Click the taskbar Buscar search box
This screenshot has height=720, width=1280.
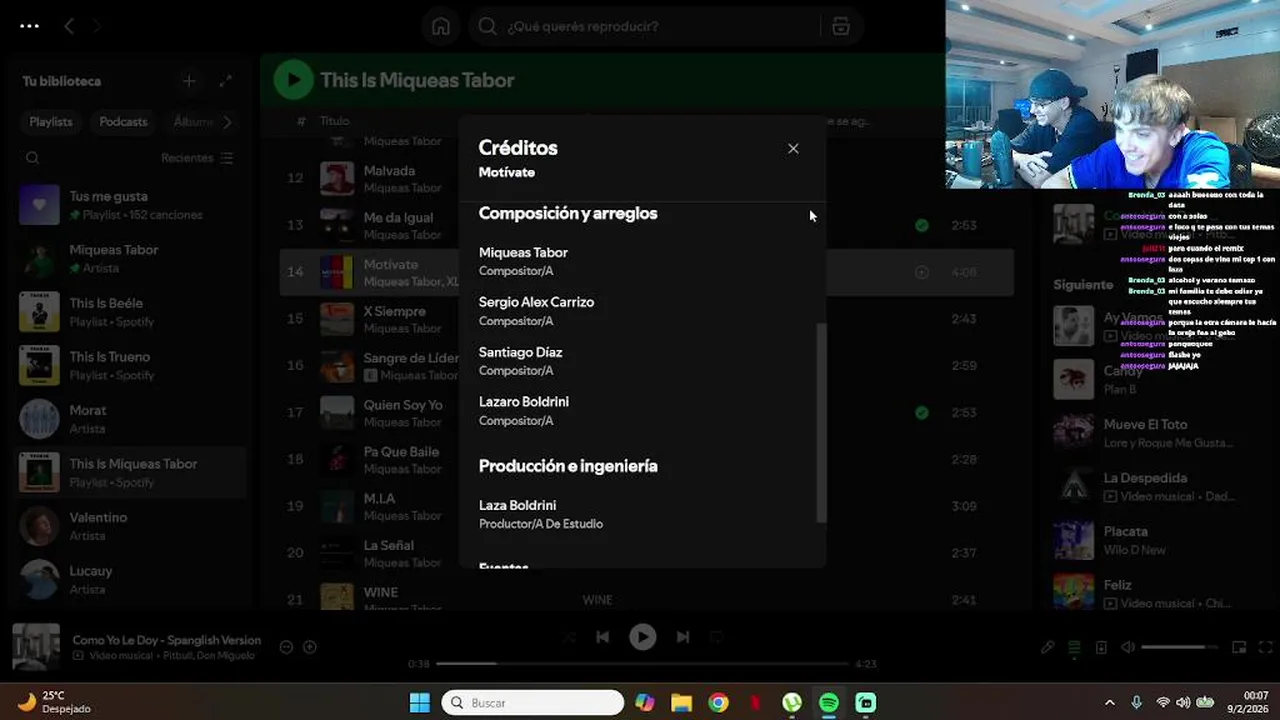click(x=532, y=703)
